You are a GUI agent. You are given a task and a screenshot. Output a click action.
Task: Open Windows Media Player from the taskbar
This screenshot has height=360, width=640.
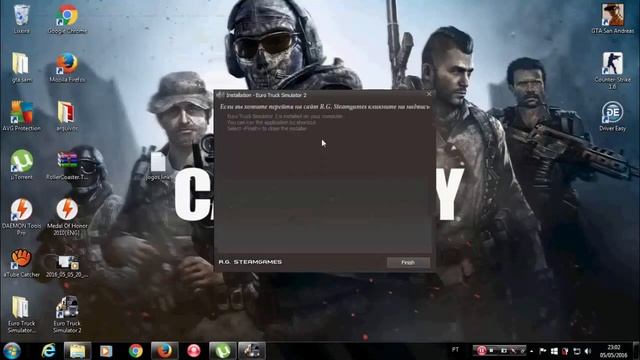point(106,351)
